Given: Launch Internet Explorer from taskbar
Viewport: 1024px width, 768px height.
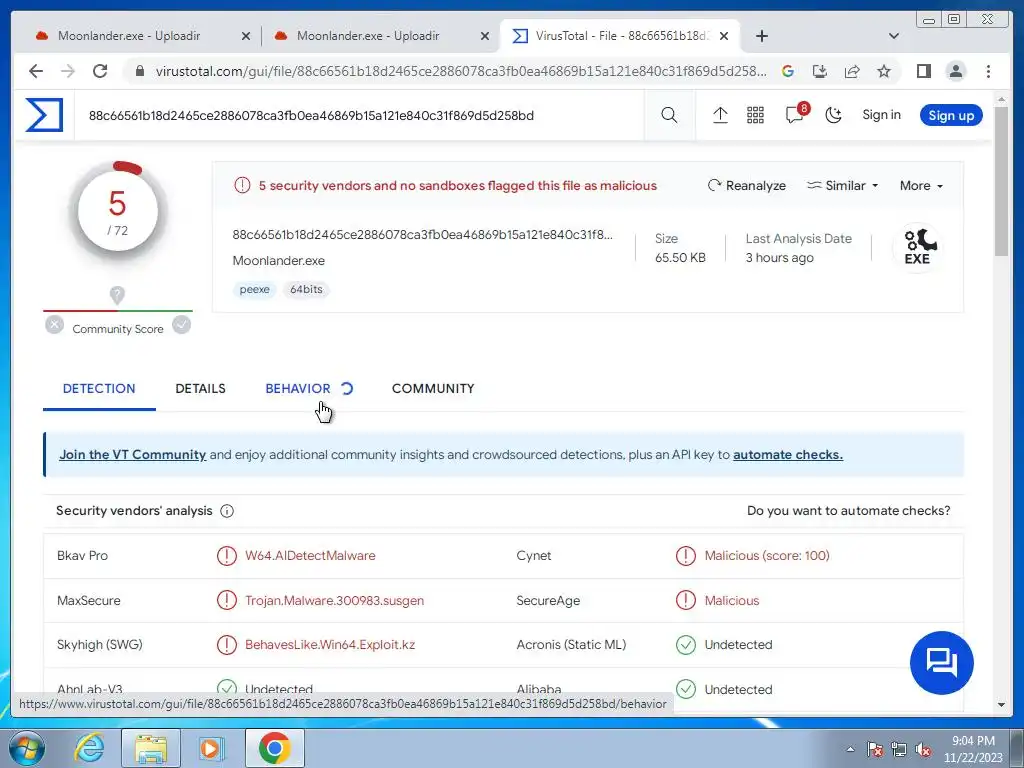Looking at the screenshot, I should pos(89,748).
